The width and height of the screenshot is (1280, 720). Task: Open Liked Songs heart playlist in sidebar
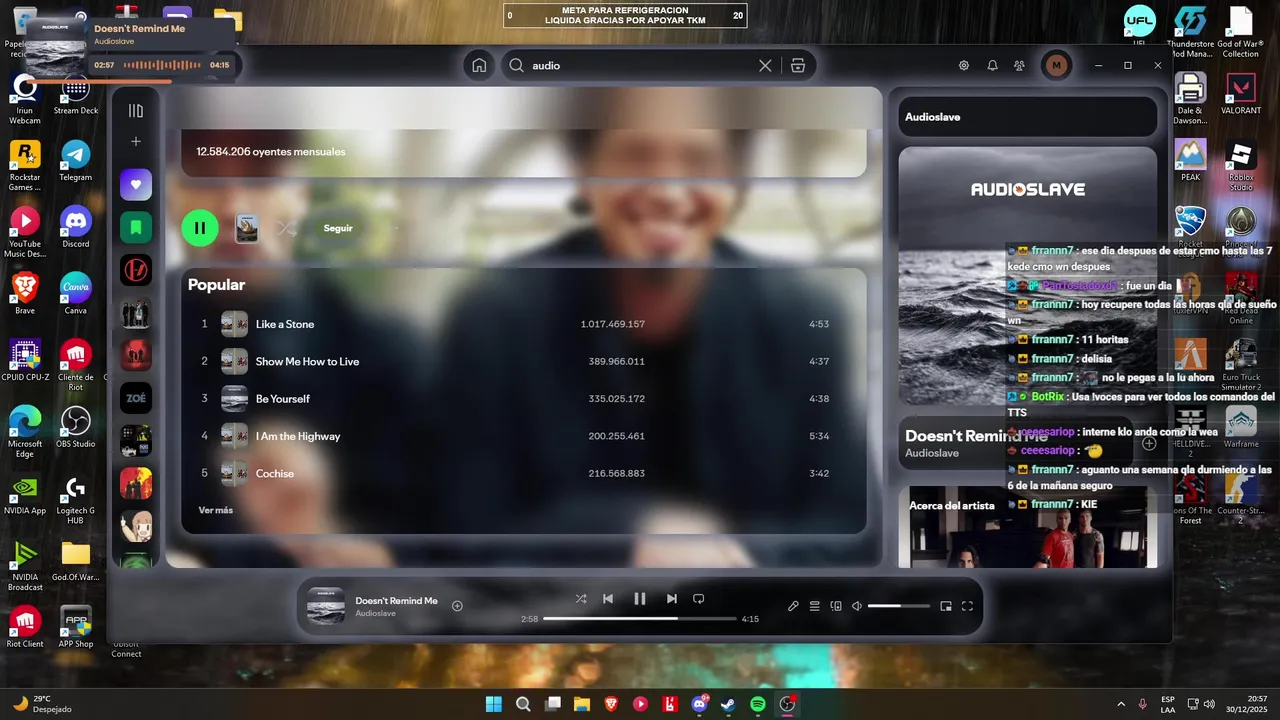point(136,184)
